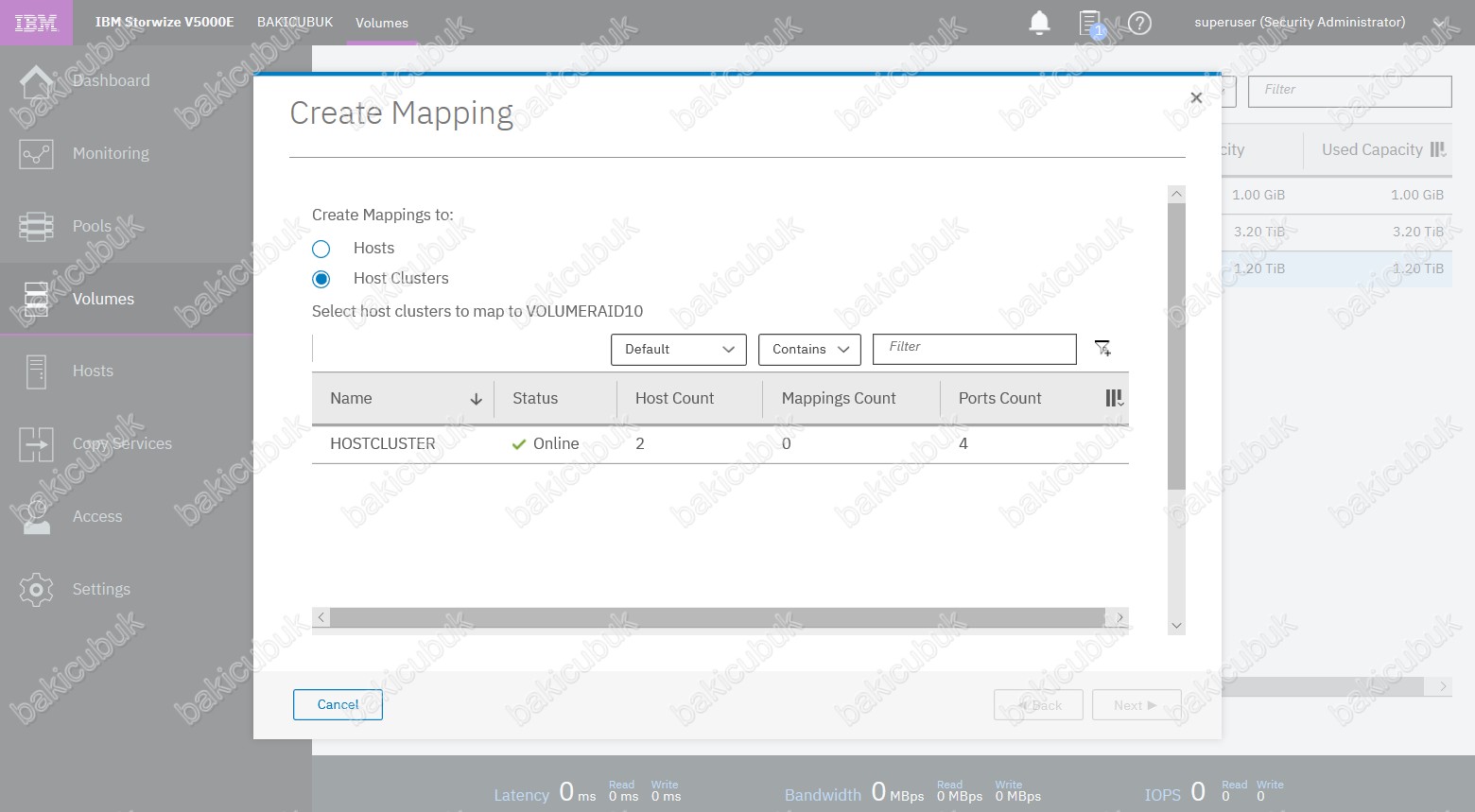Open Access menu item
This screenshot has height=812, width=1475.
click(97, 517)
